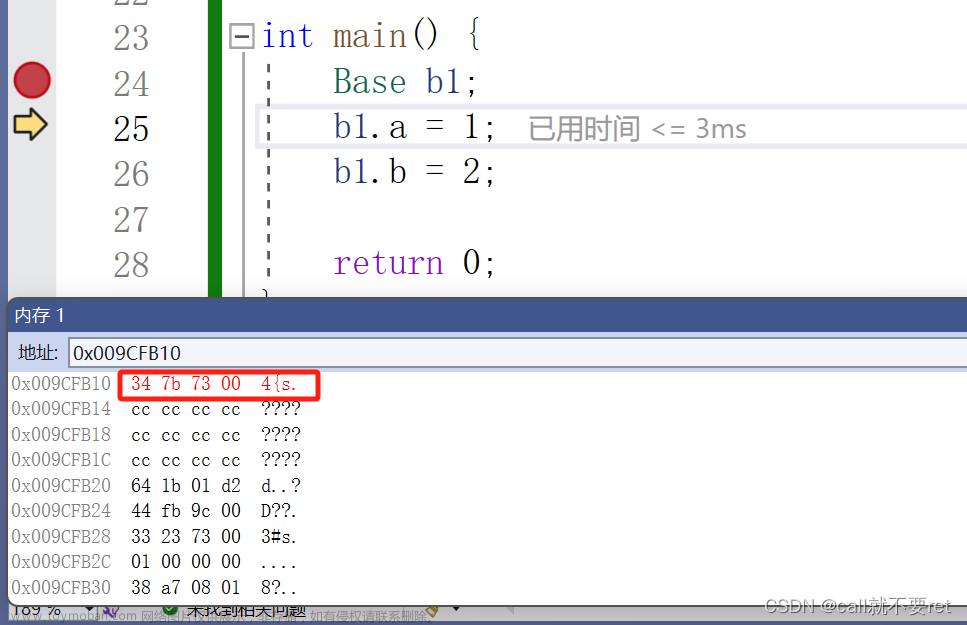Click line number 26 in the gutter
The height and width of the screenshot is (625, 967).
click(x=131, y=174)
